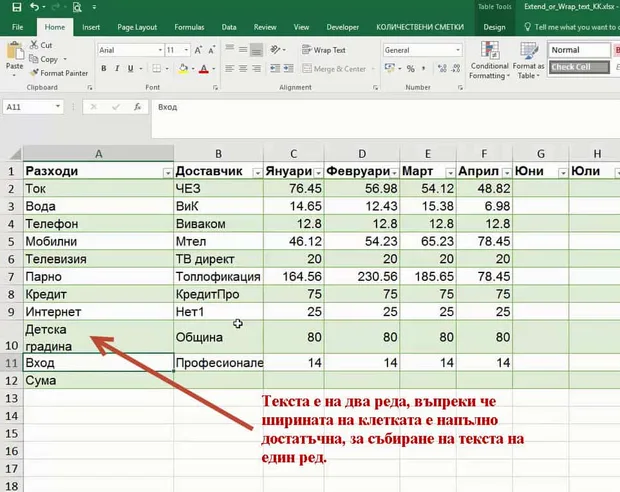
Task: Switch to the Formulas tab
Action: (189, 27)
